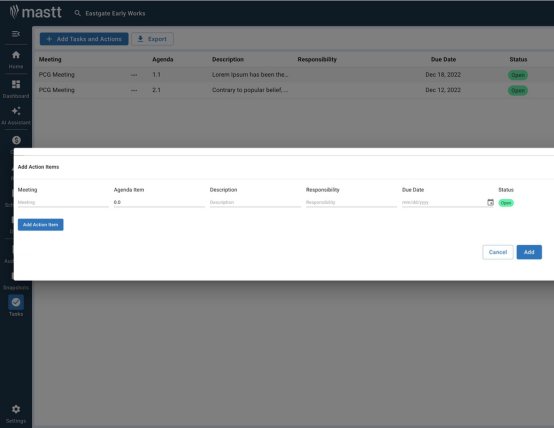Click the Export button
This screenshot has width=554, height=428.
pos(152,39)
